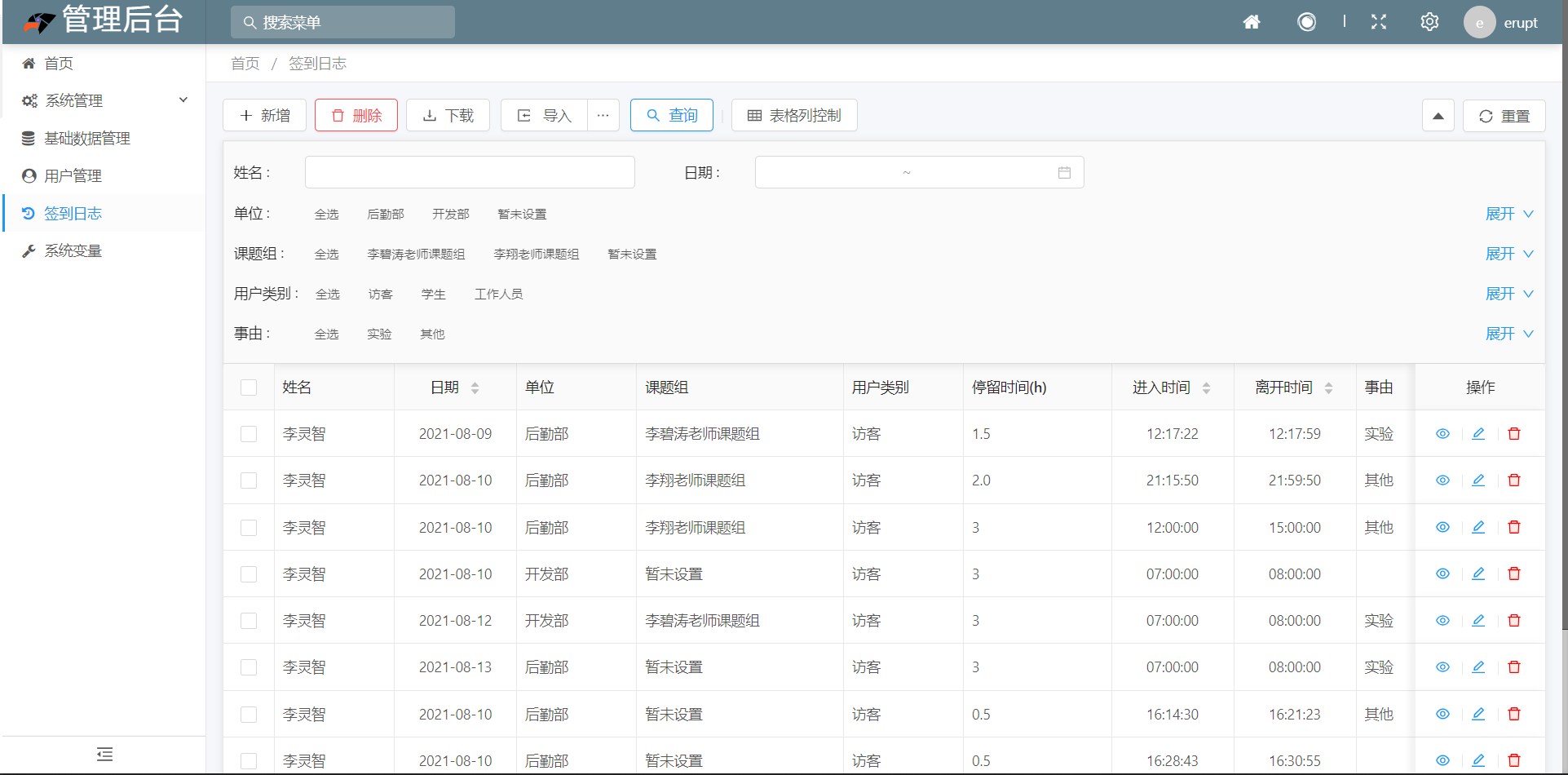Click the more options ellipsis button

pos(603,115)
